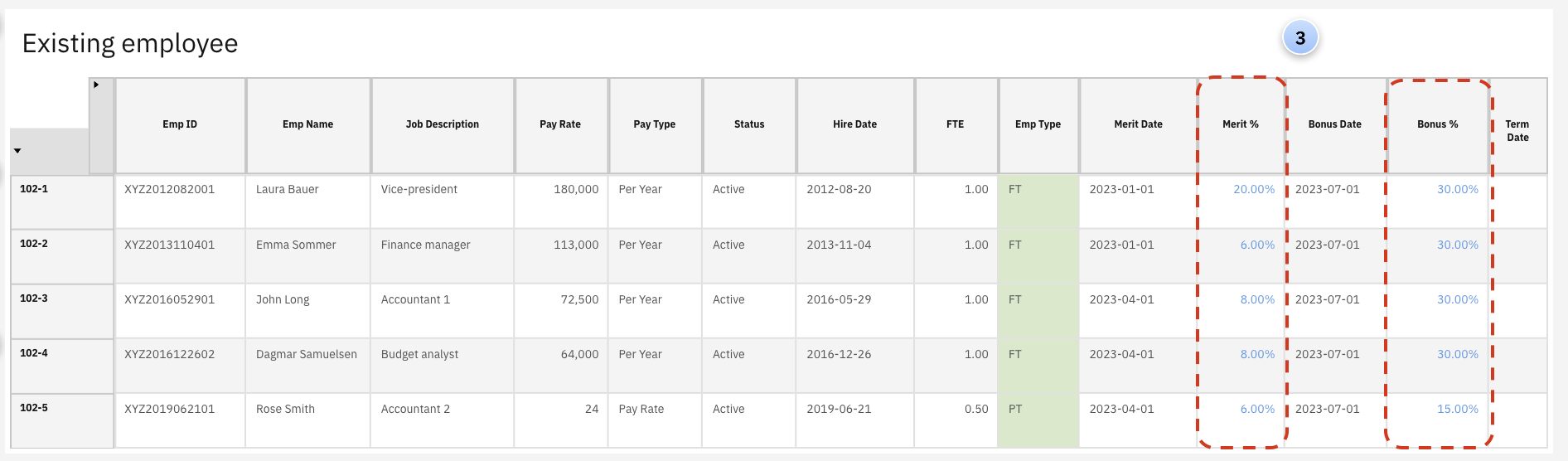
Task: Click Dagmar Samuelsen's 8.00% merit cell
Action: tap(1256, 355)
